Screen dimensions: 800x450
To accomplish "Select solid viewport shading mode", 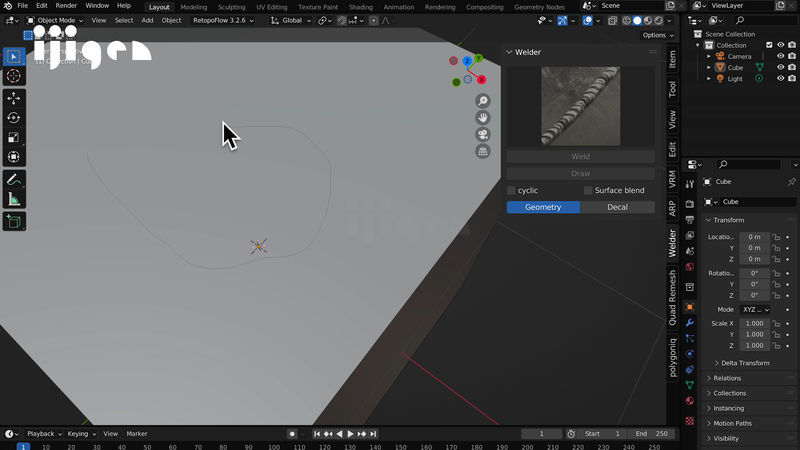I will [x=637, y=20].
